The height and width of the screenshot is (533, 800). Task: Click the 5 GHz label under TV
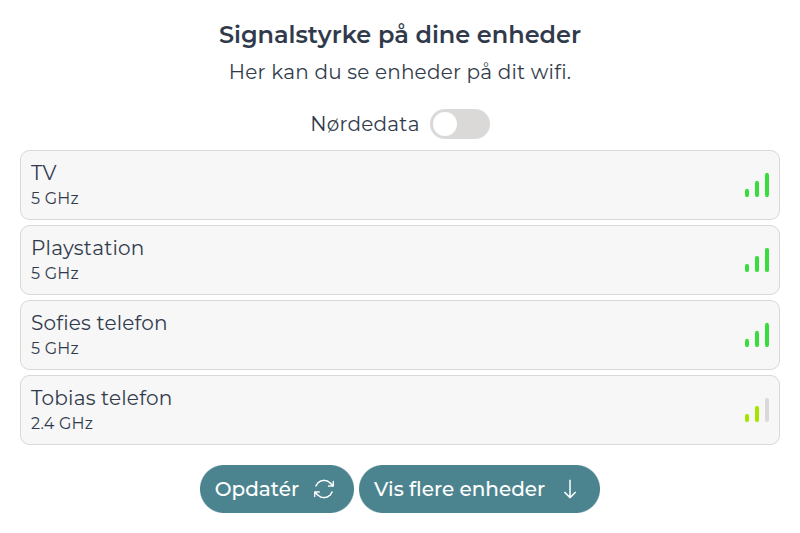55,198
